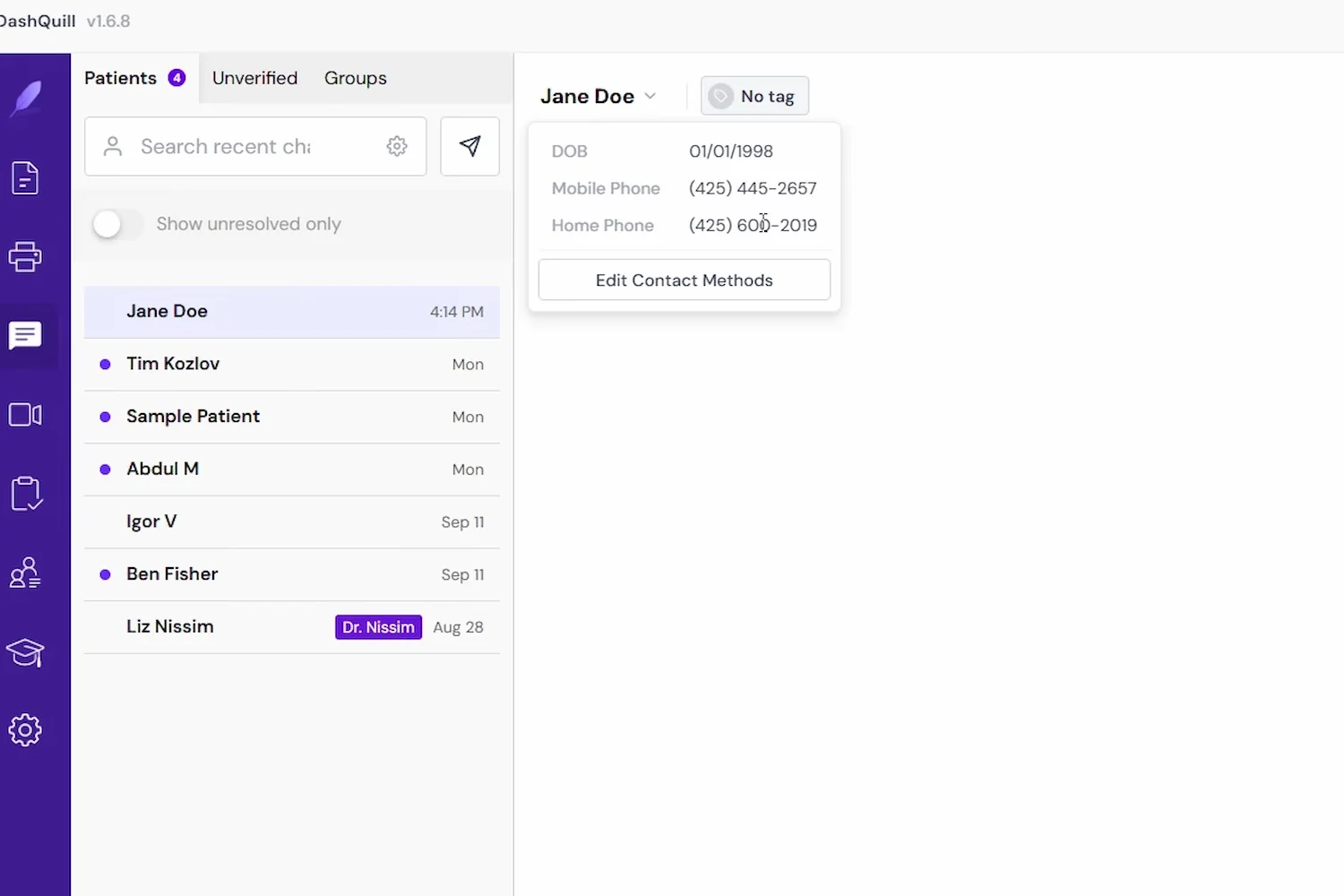Open the graduation cap training icon
This screenshot has height=896, width=1344.
coord(25,652)
